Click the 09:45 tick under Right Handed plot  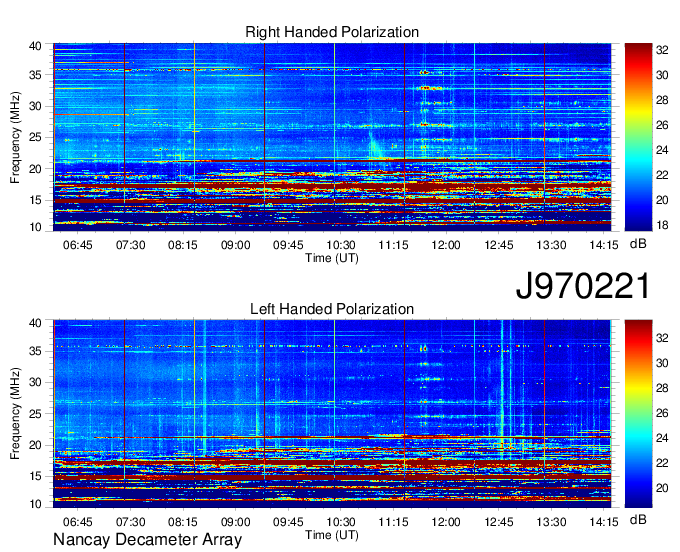click(x=288, y=245)
